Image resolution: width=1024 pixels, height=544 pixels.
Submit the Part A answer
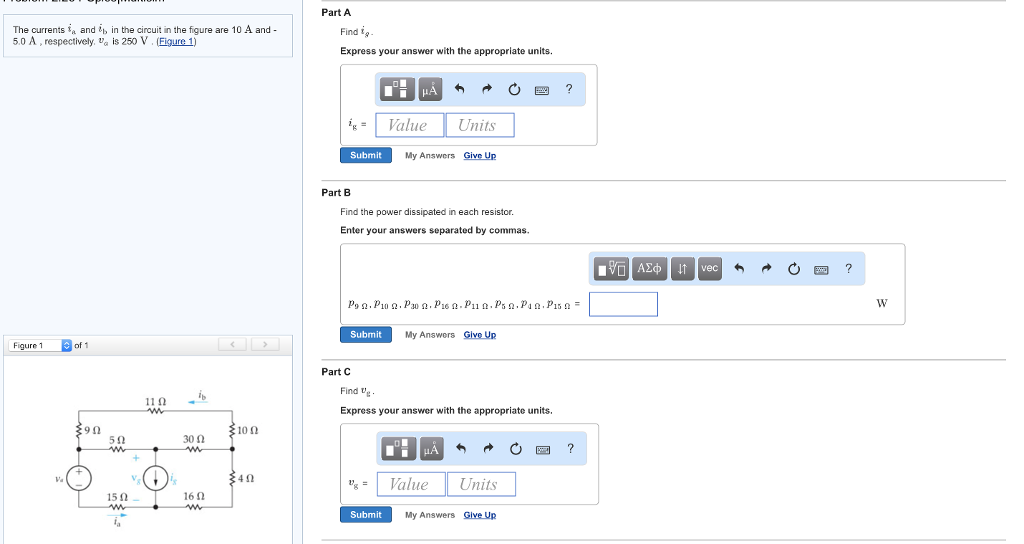pyautogui.click(x=366, y=155)
